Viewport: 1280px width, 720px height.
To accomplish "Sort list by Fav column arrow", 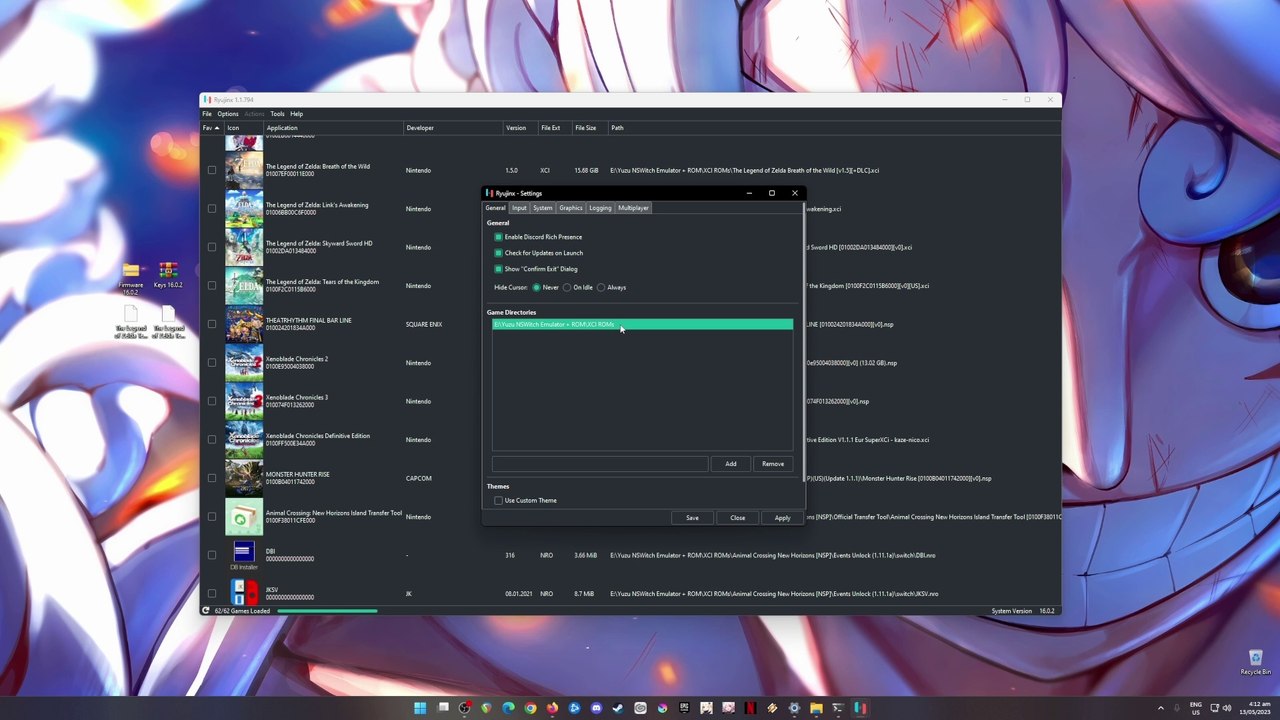I will (217, 128).
